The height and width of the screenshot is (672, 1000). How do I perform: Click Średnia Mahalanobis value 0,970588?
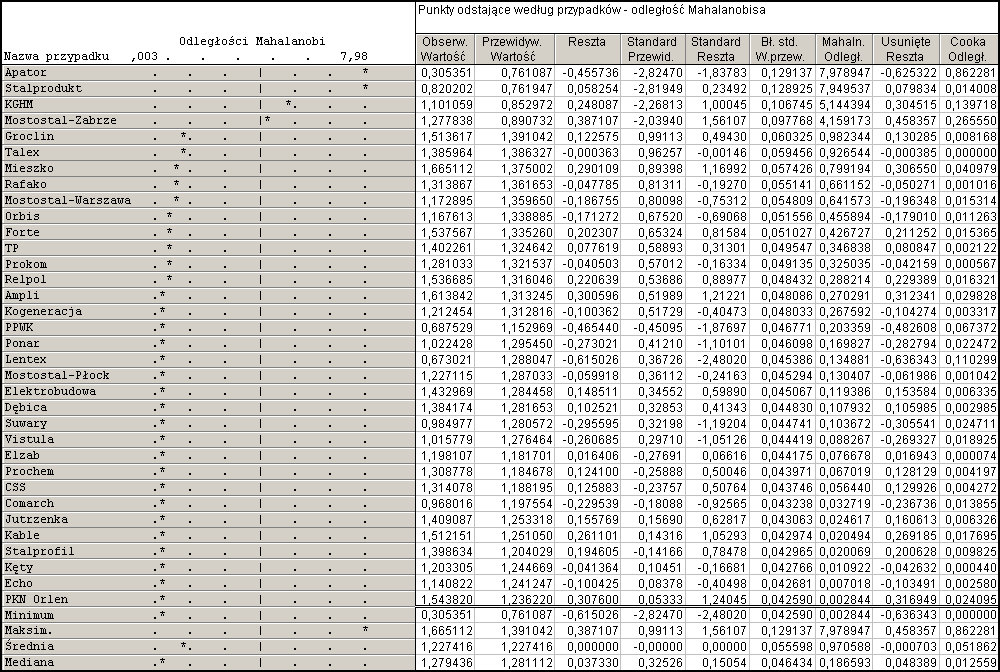click(844, 646)
